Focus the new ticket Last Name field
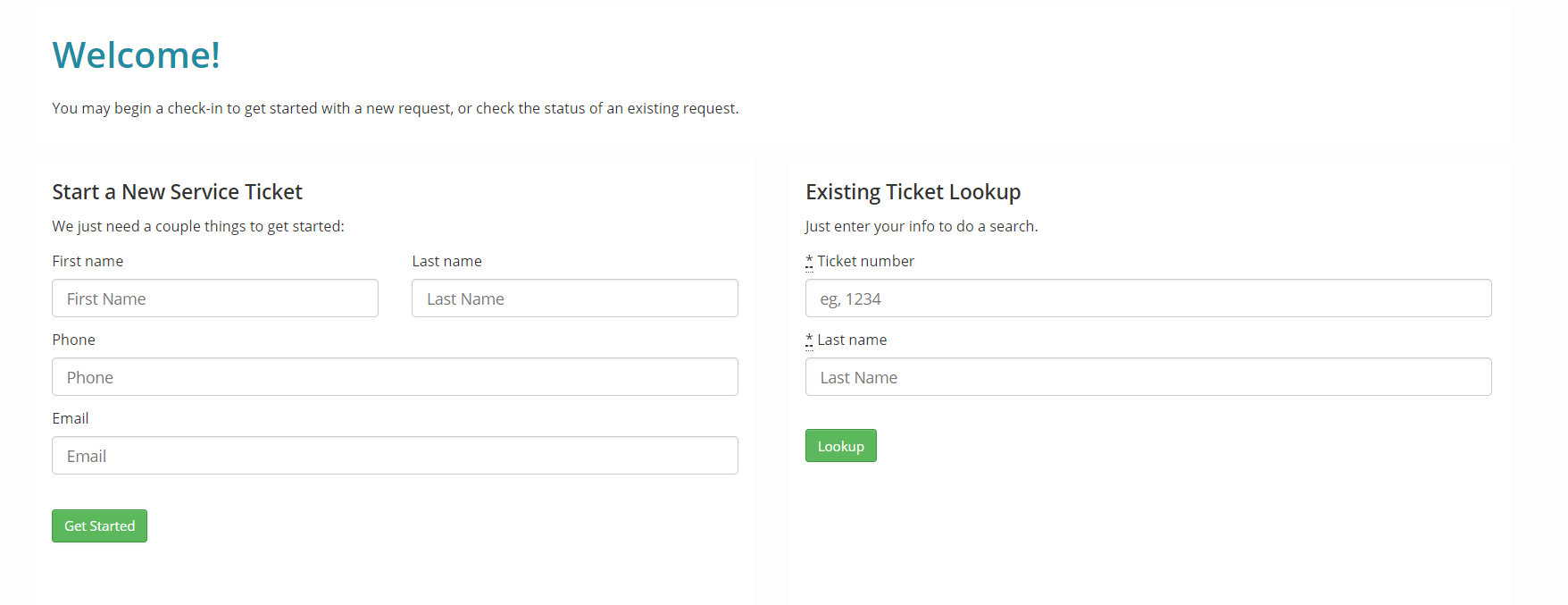 [575, 298]
